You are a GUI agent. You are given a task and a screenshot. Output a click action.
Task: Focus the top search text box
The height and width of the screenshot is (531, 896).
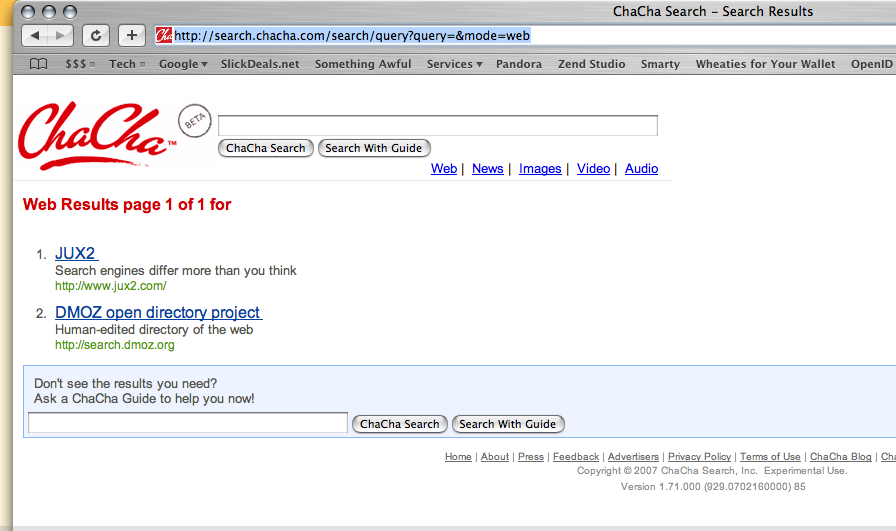(x=438, y=125)
